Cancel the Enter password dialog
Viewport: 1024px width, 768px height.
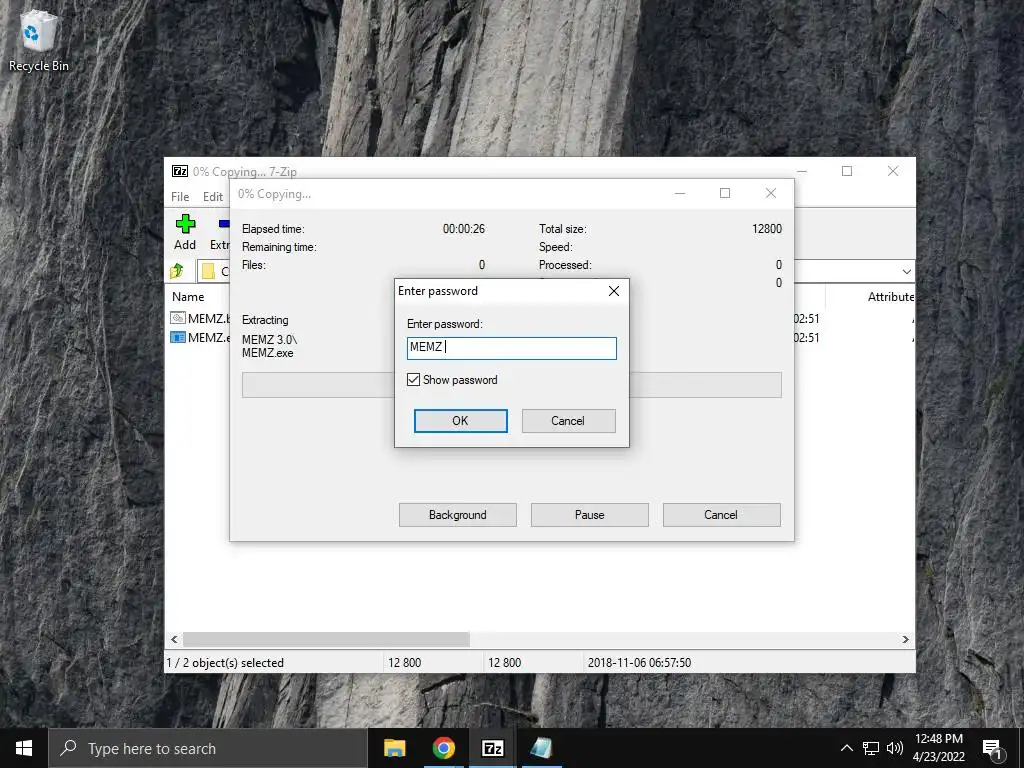pyautogui.click(x=568, y=421)
